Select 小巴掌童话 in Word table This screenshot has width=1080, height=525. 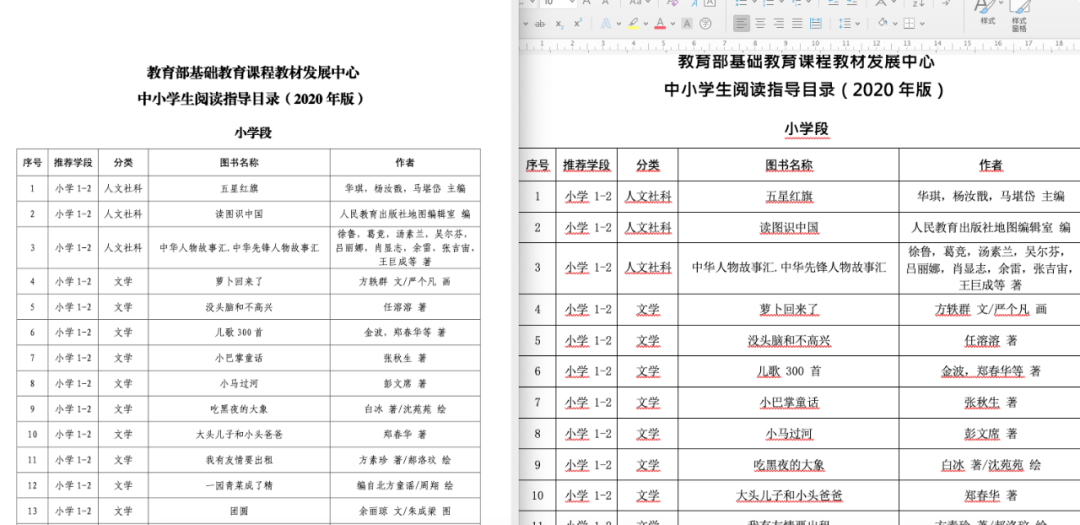click(789, 402)
